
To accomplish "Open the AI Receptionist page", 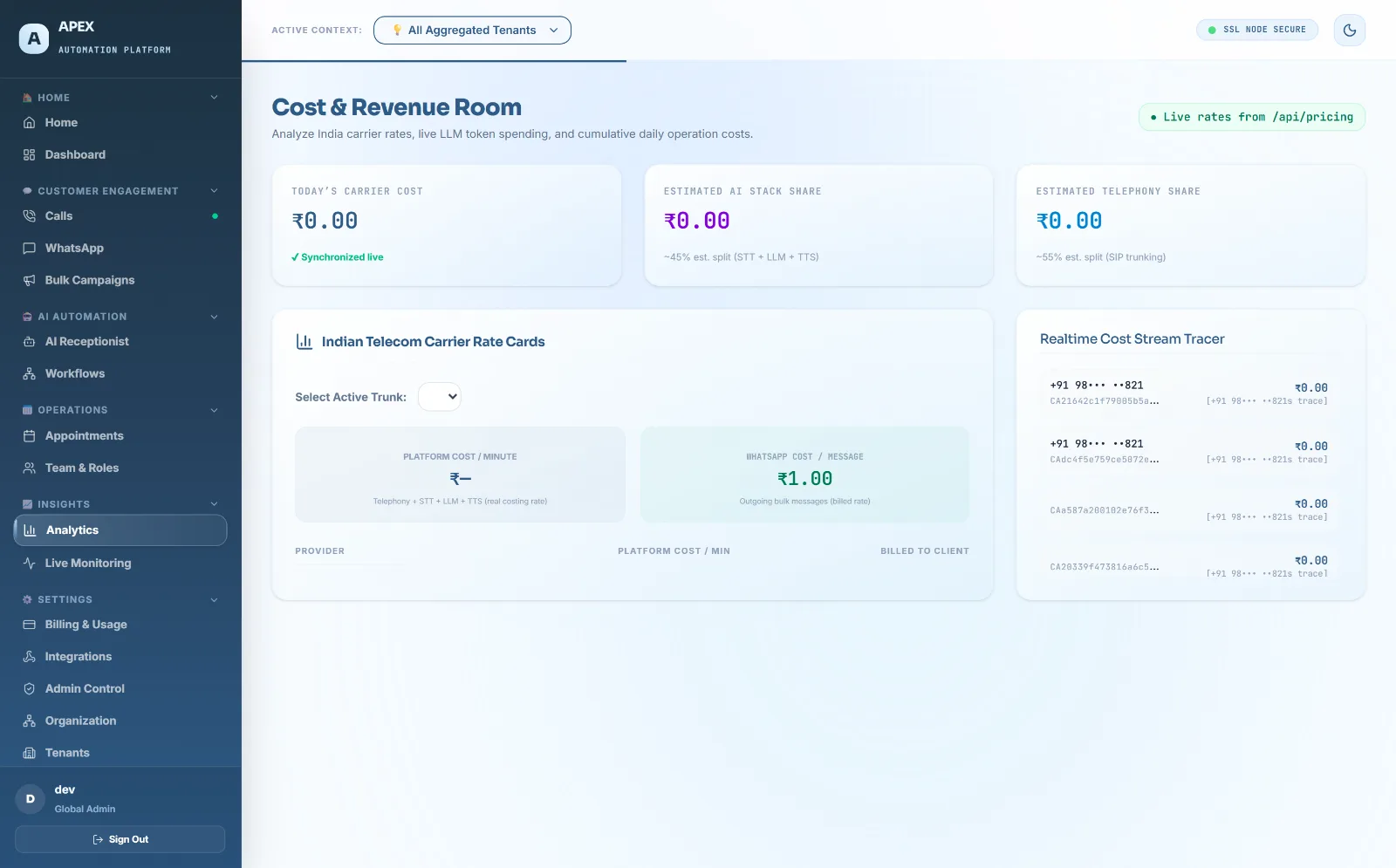I will click(x=120, y=342).
